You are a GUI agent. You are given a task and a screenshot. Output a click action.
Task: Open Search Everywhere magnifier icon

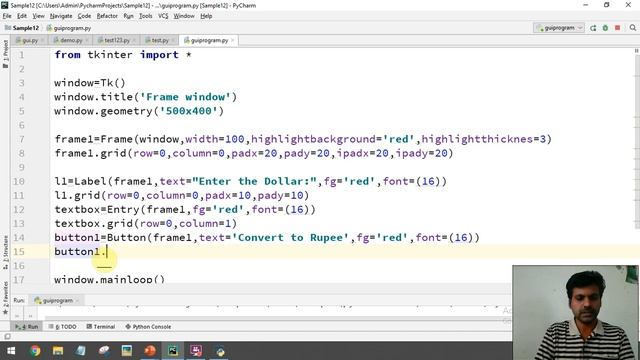pos(633,28)
